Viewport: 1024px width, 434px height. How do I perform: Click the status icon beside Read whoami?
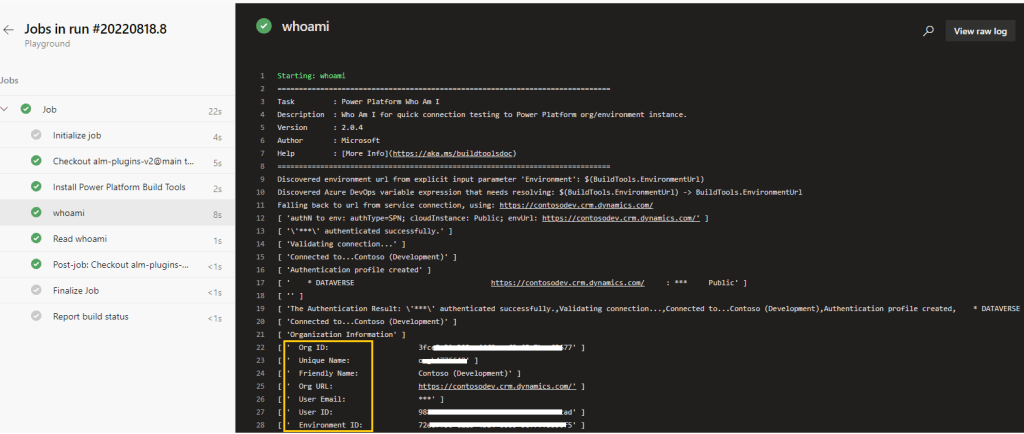(x=36, y=239)
